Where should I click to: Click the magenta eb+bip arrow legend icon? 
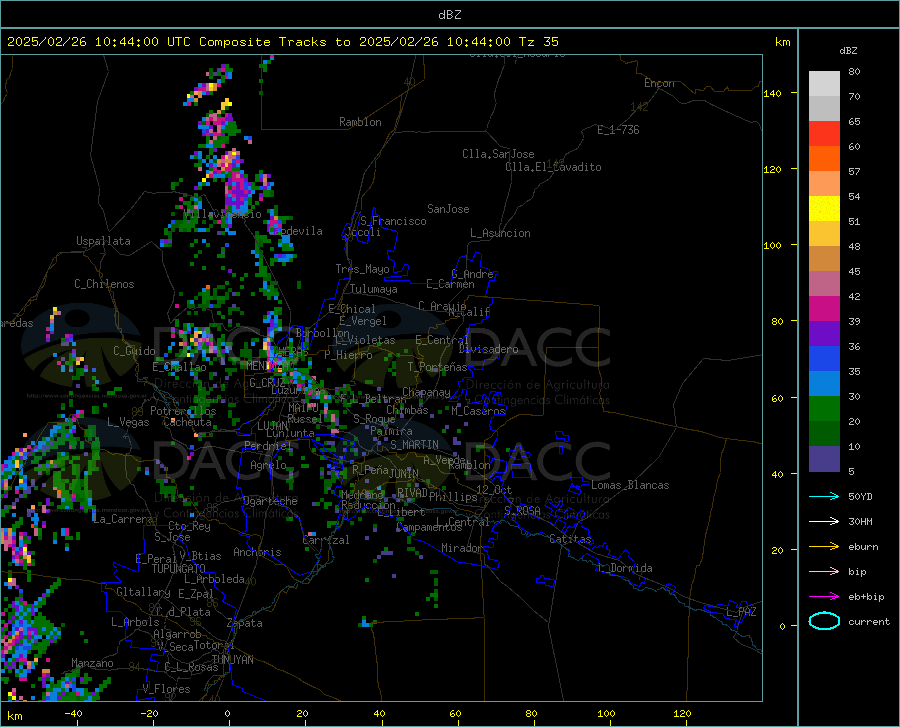pos(824,597)
